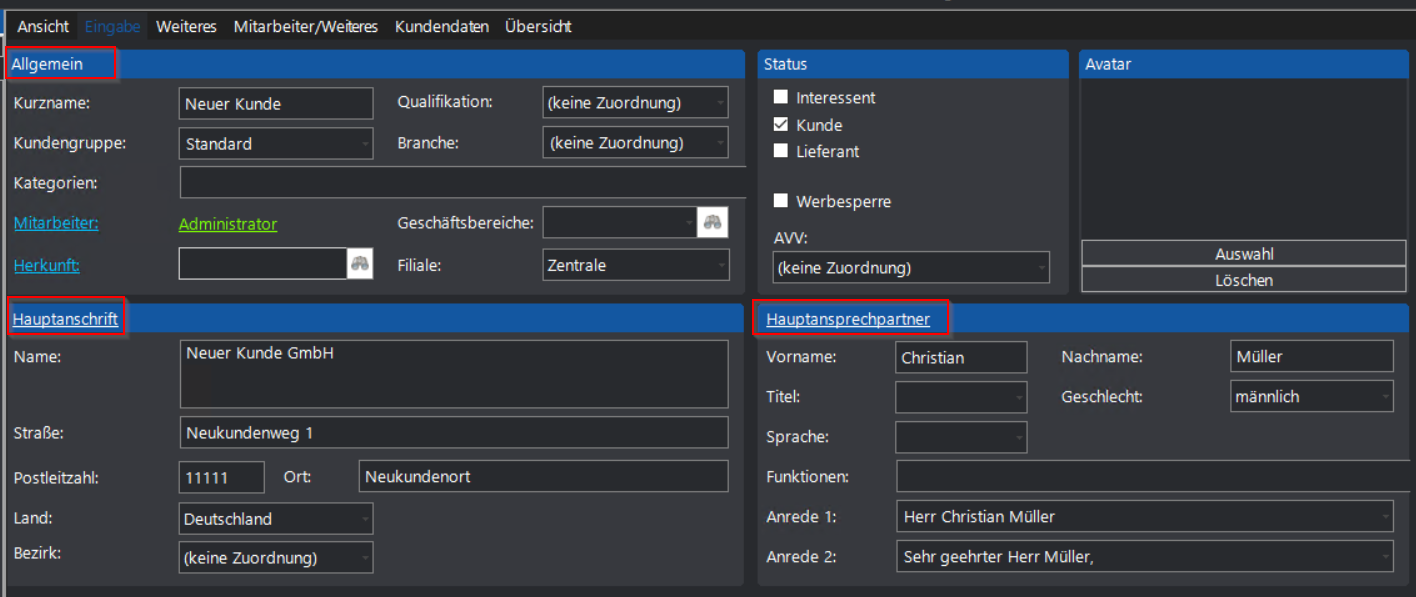Enable the Interessent checkbox
This screenshot has height=597, width=1416.
(781, 98)
